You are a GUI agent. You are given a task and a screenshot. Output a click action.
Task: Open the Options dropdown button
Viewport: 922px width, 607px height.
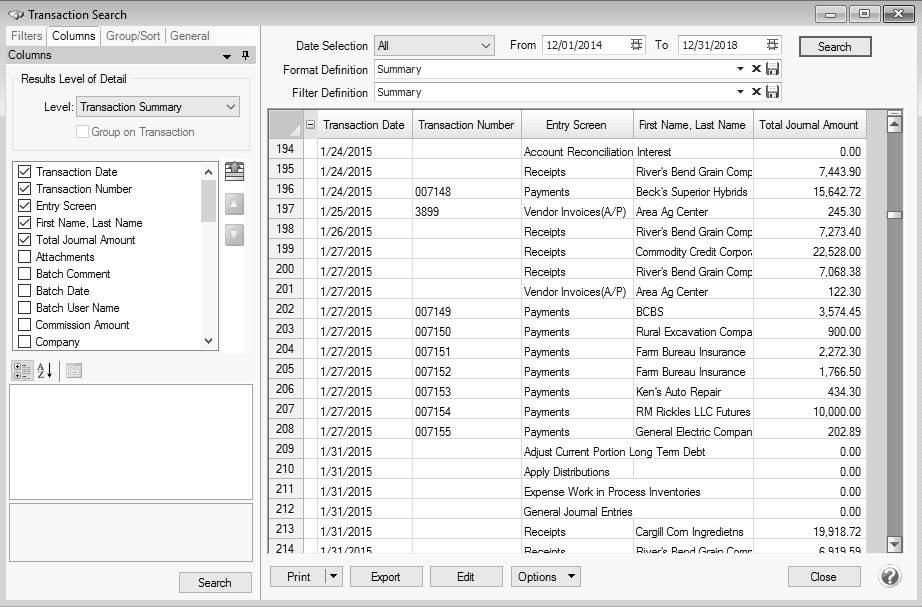pyautogui.click(x=545, y=577)
